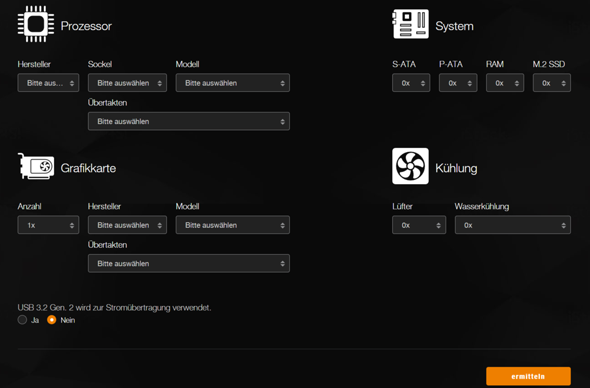
Task: Select the Ja radio button
Action: click(x=22, y=320)
